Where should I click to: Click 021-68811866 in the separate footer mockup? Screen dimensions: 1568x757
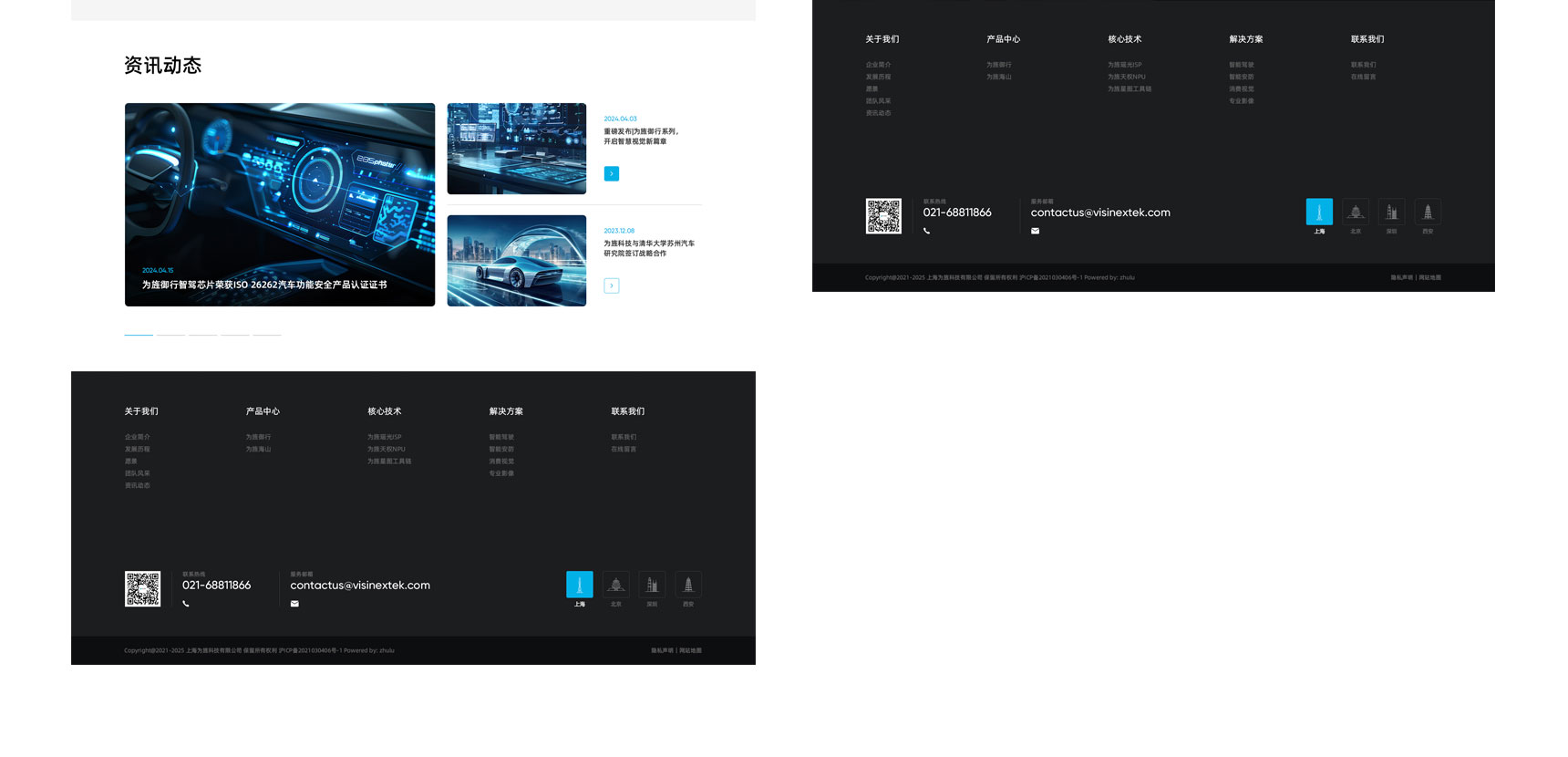tap(957, 213)
